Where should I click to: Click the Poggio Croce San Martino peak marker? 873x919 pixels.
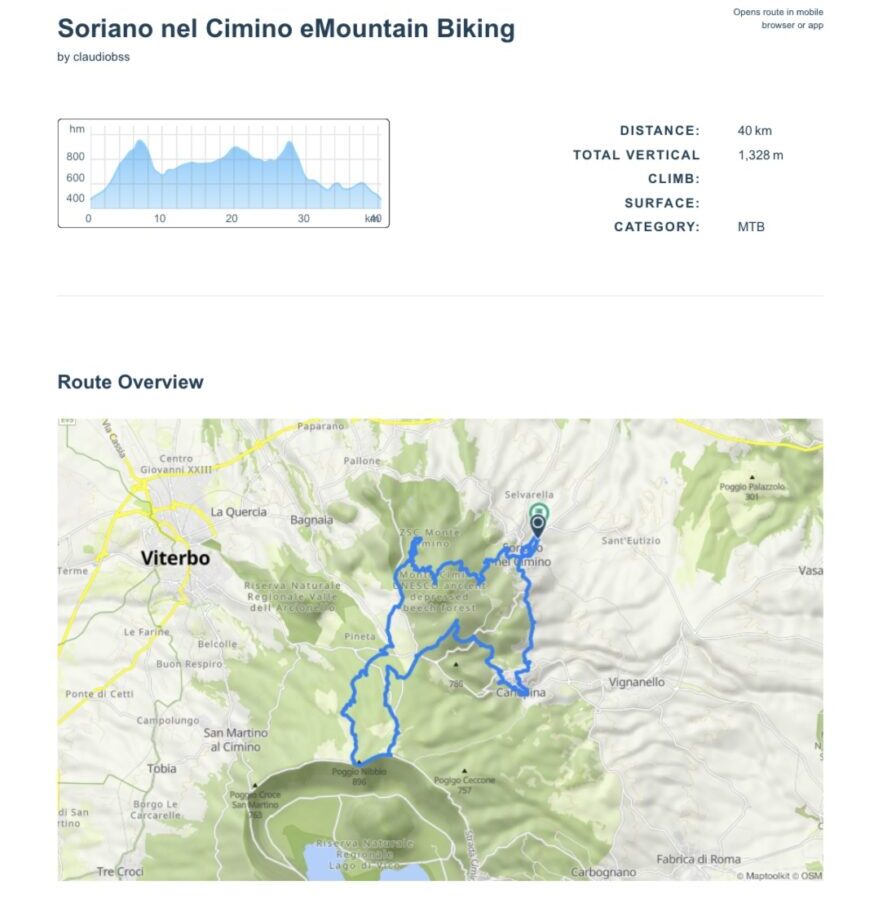tap(255, 786)
